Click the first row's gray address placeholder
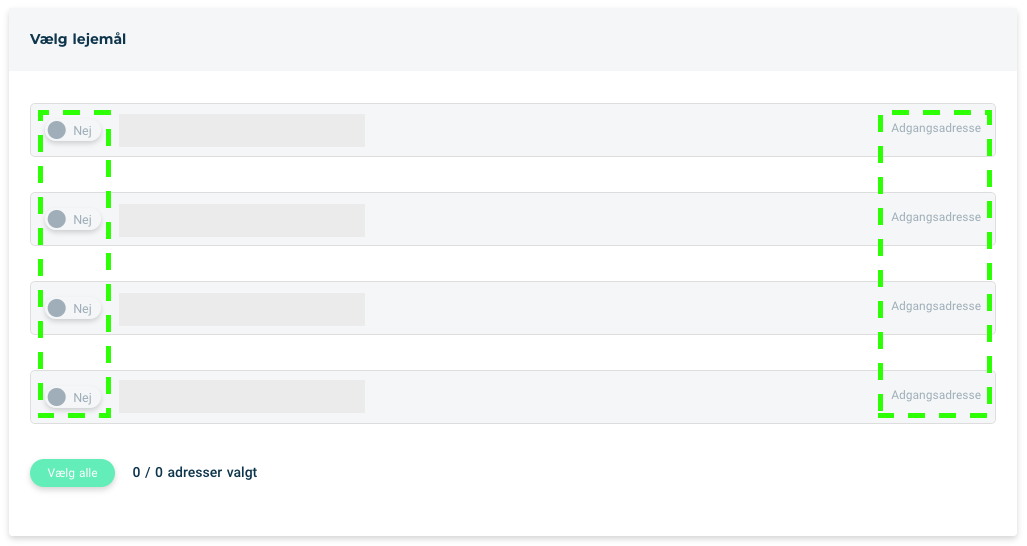Screen dimensions: 1027x546 coord(242,130)
